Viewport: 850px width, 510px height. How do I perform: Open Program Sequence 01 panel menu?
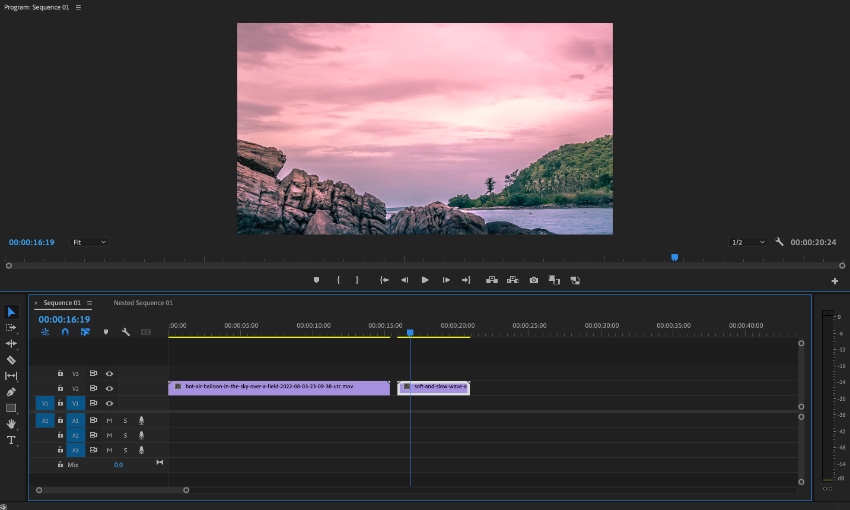[x=79, y=8]
